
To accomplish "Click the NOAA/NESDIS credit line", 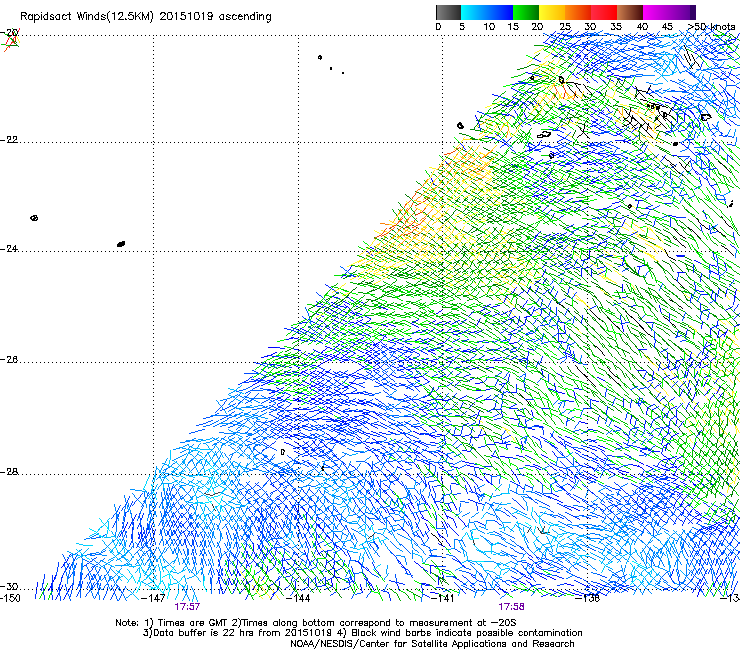I will (432, 644).
